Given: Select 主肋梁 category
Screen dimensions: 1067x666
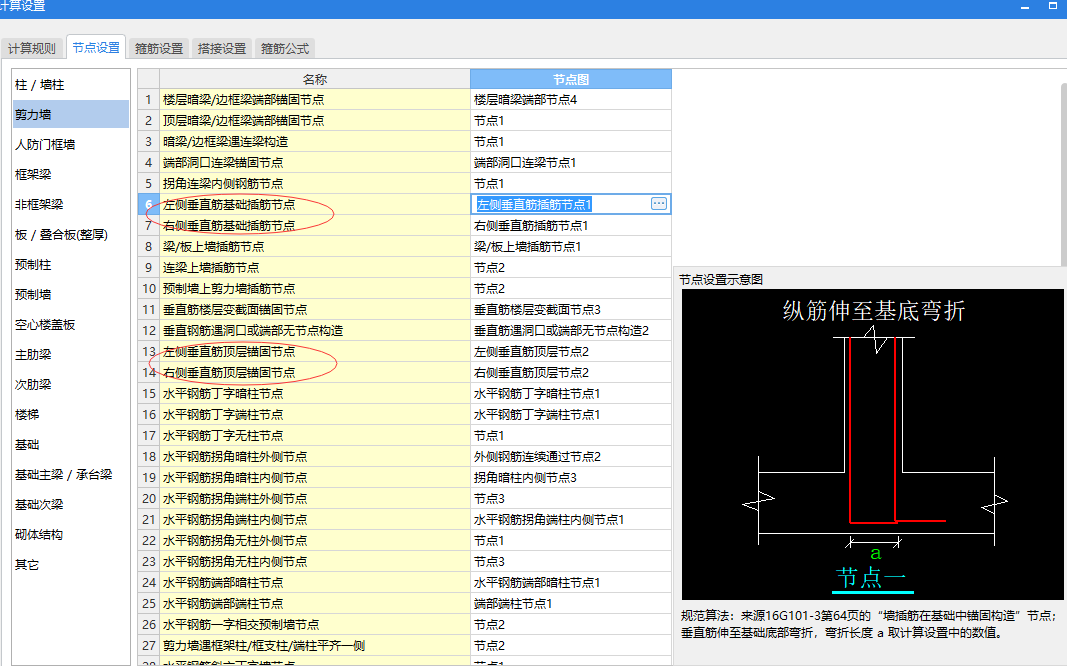Looking at the screenshot, I should click(71, 354).
